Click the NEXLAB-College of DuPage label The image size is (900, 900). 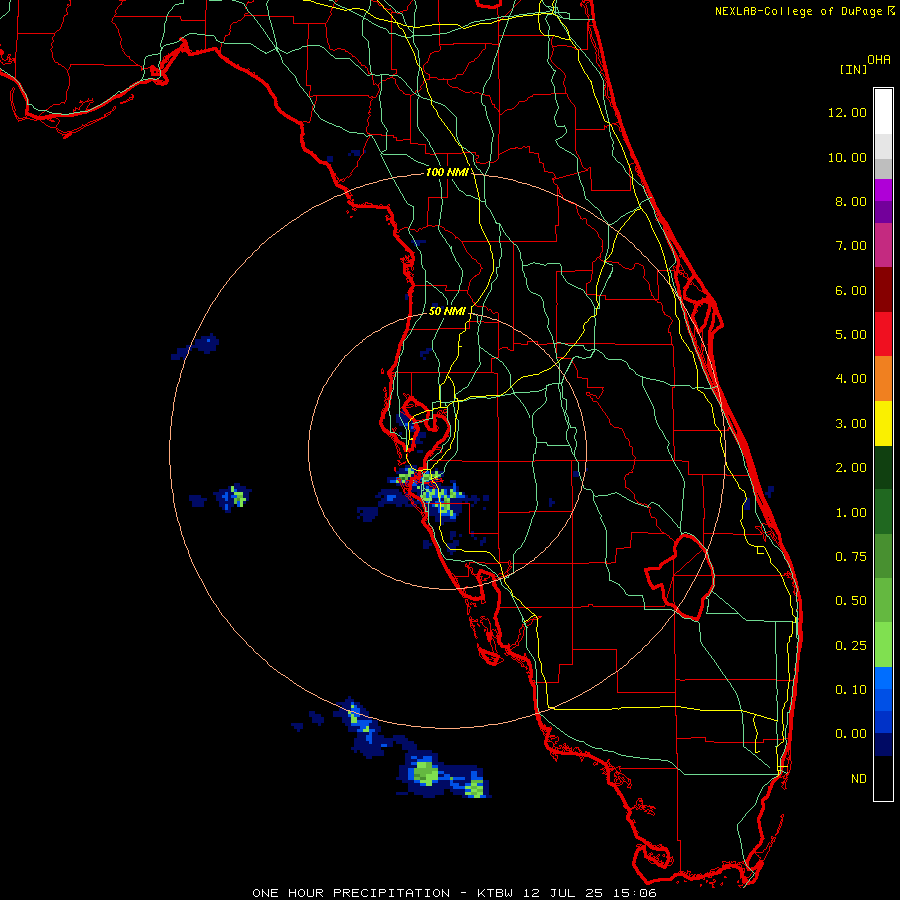pyautogui.click(x=799, y=11)
